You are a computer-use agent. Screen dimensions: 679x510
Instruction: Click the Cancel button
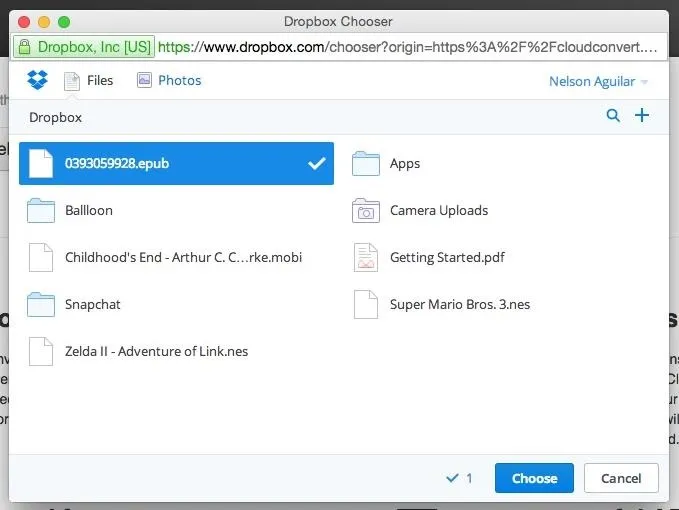click(x=621, y=478)
